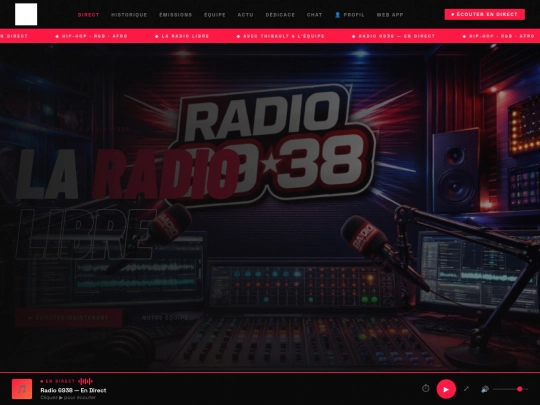
Task: Open the Équipe nav item
Action: pos(215,15)
